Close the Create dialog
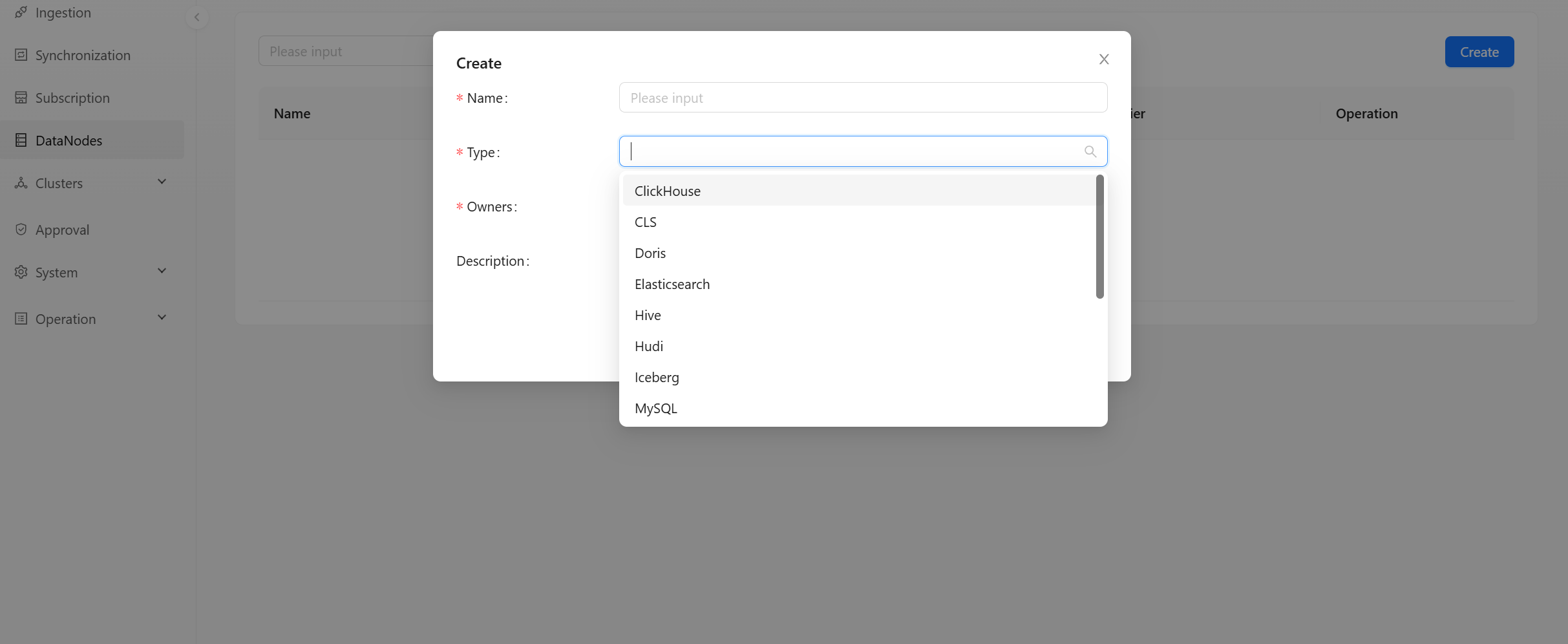 pos(1103,59)
